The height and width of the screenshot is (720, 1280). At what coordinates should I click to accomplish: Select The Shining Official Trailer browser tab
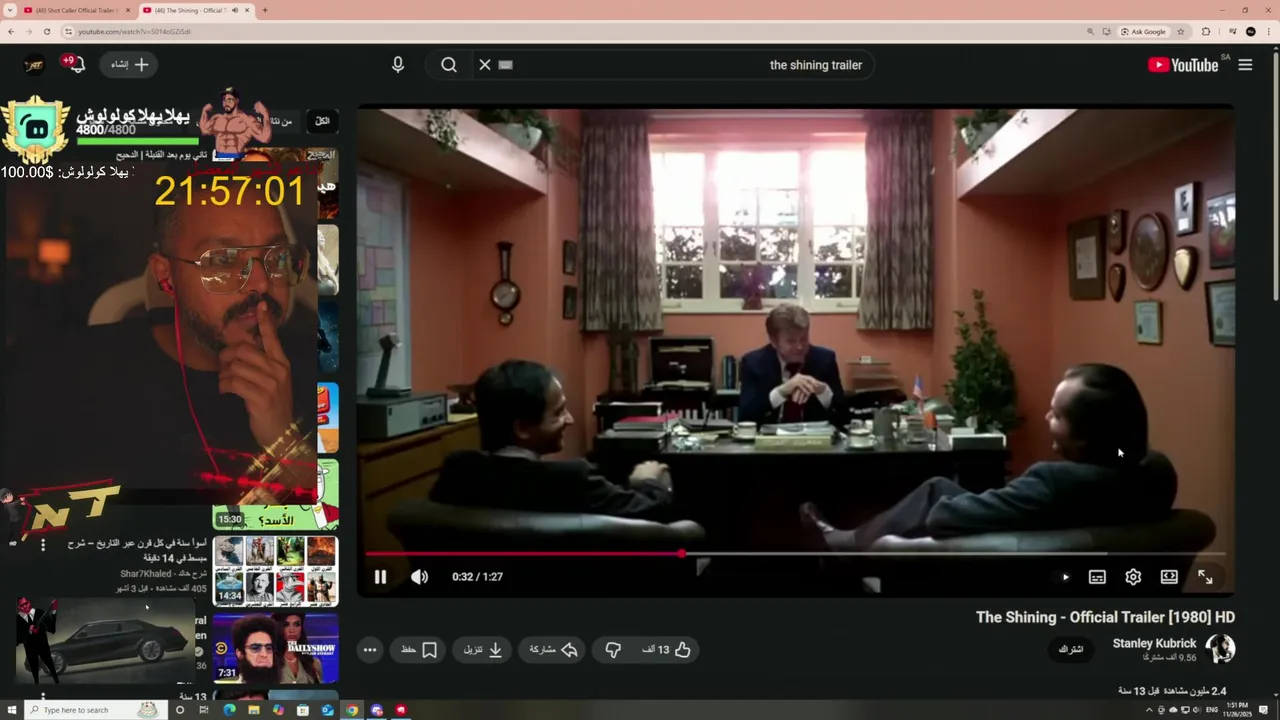[195, 10]
